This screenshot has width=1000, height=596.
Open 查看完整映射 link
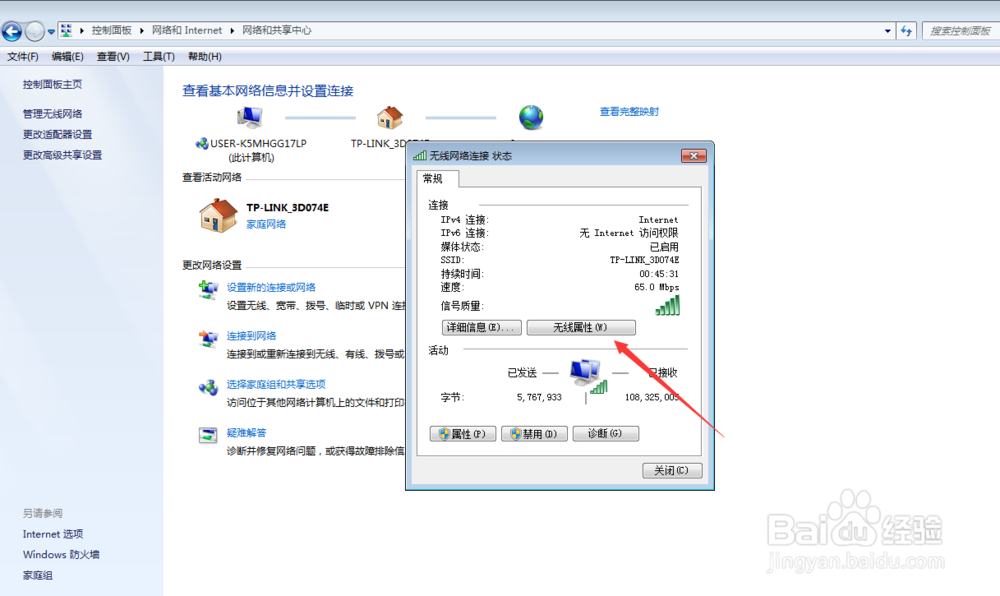628,111
